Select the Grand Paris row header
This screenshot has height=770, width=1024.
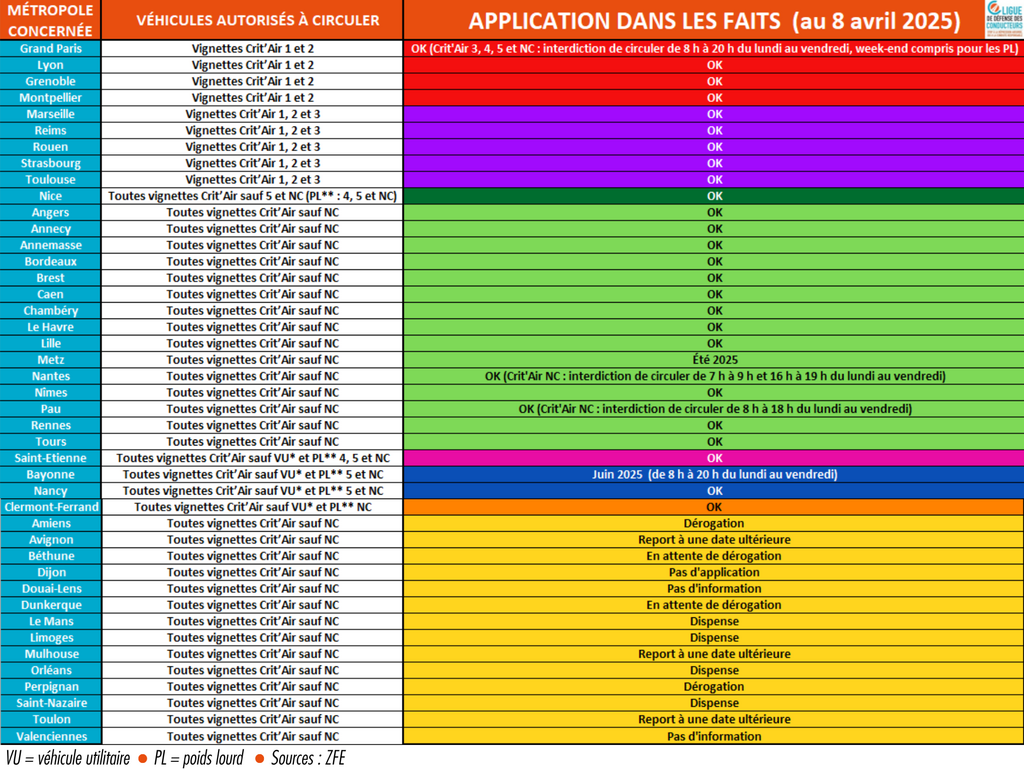point(50,48)
